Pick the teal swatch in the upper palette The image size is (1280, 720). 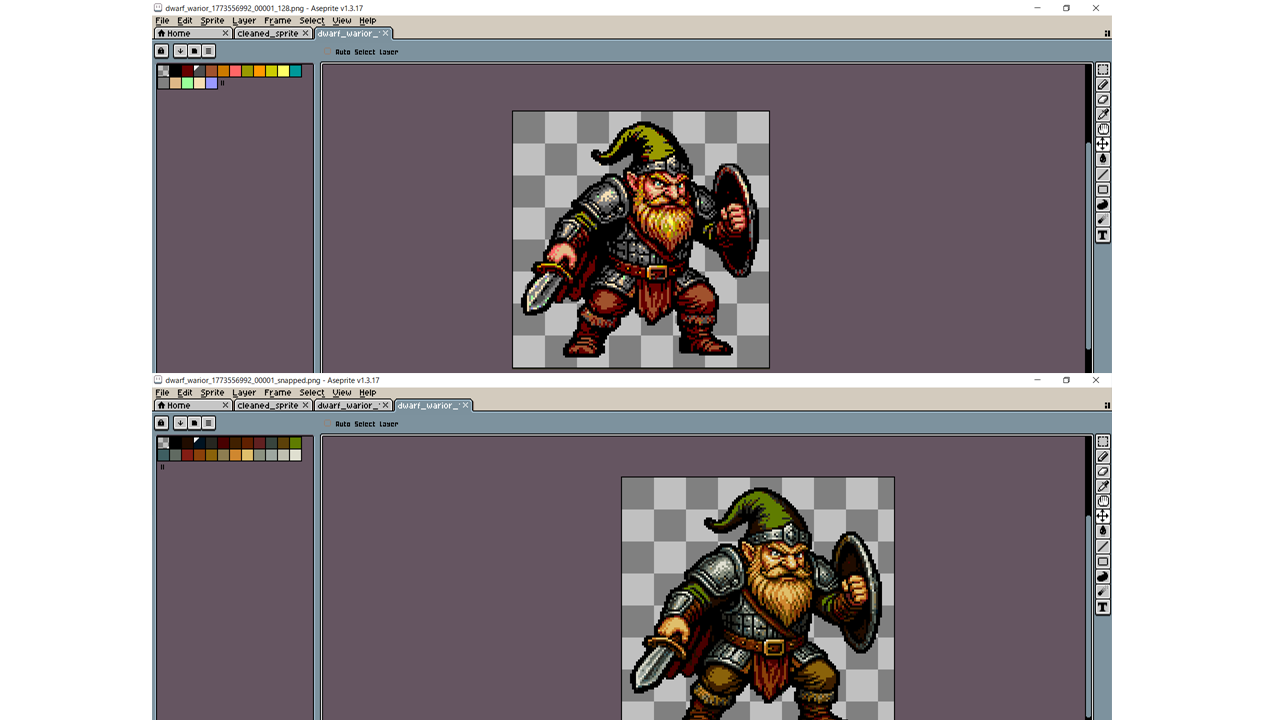(295, 71)
